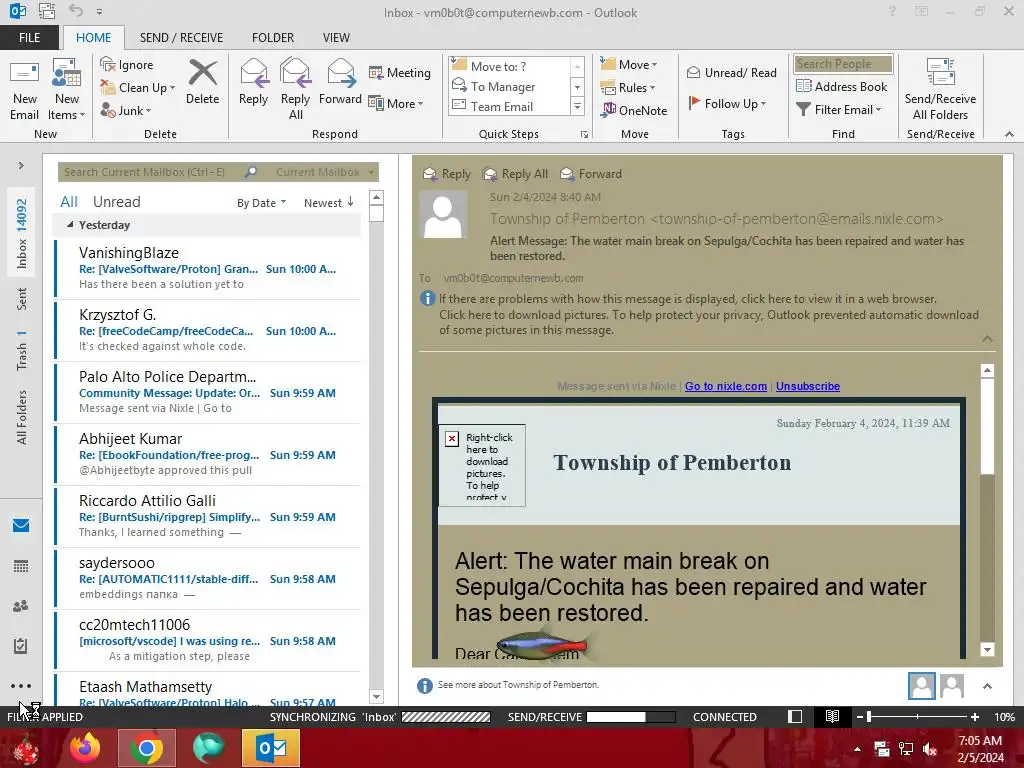Switch to Reading view in status bar
This screenshot has height=768, width=1024.
[832, 716]
